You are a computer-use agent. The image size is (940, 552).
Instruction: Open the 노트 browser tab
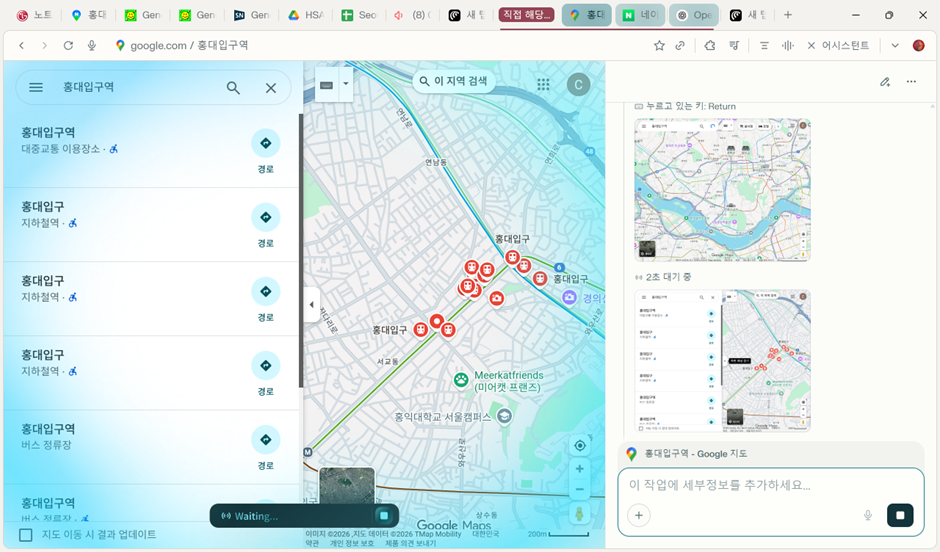pyautogui.click(x=35, y=15)
